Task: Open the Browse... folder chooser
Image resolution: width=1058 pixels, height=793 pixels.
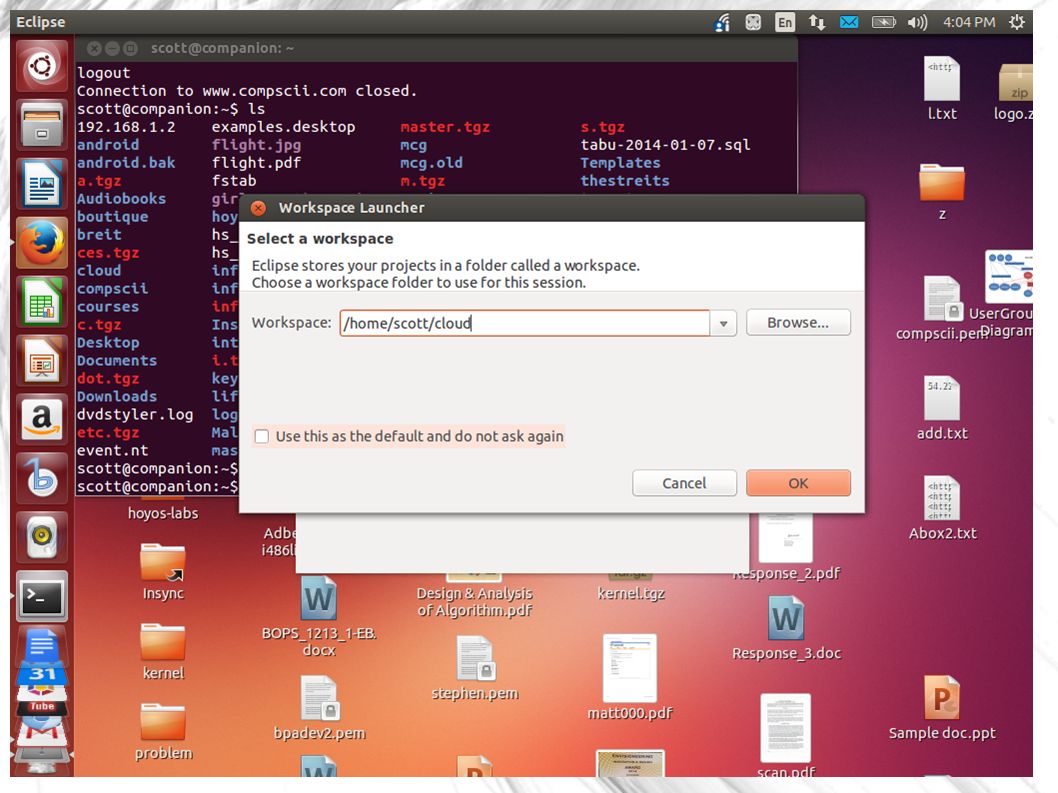Action: (x=798, y=323)
